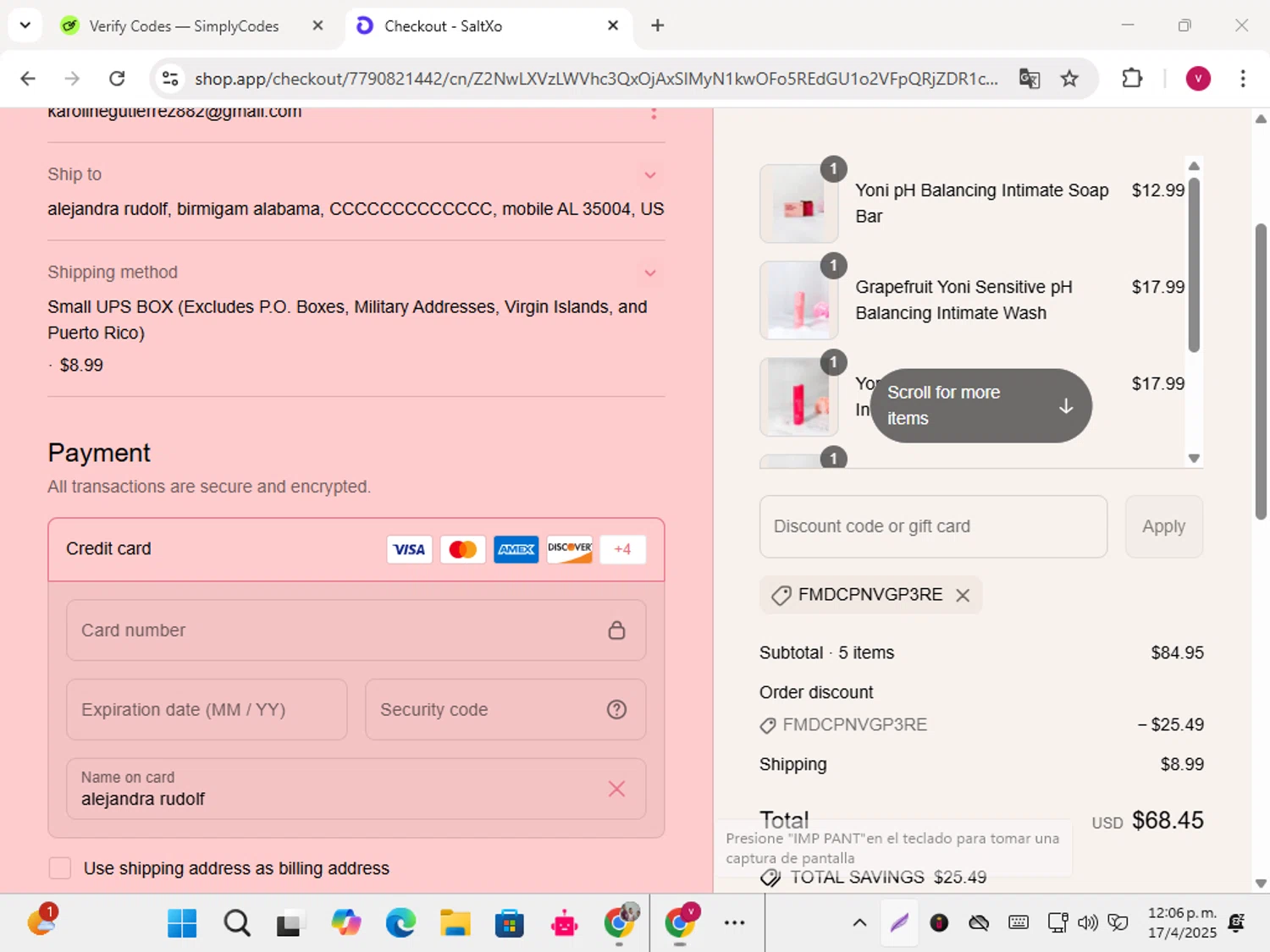Click the Name on card field

356,789
